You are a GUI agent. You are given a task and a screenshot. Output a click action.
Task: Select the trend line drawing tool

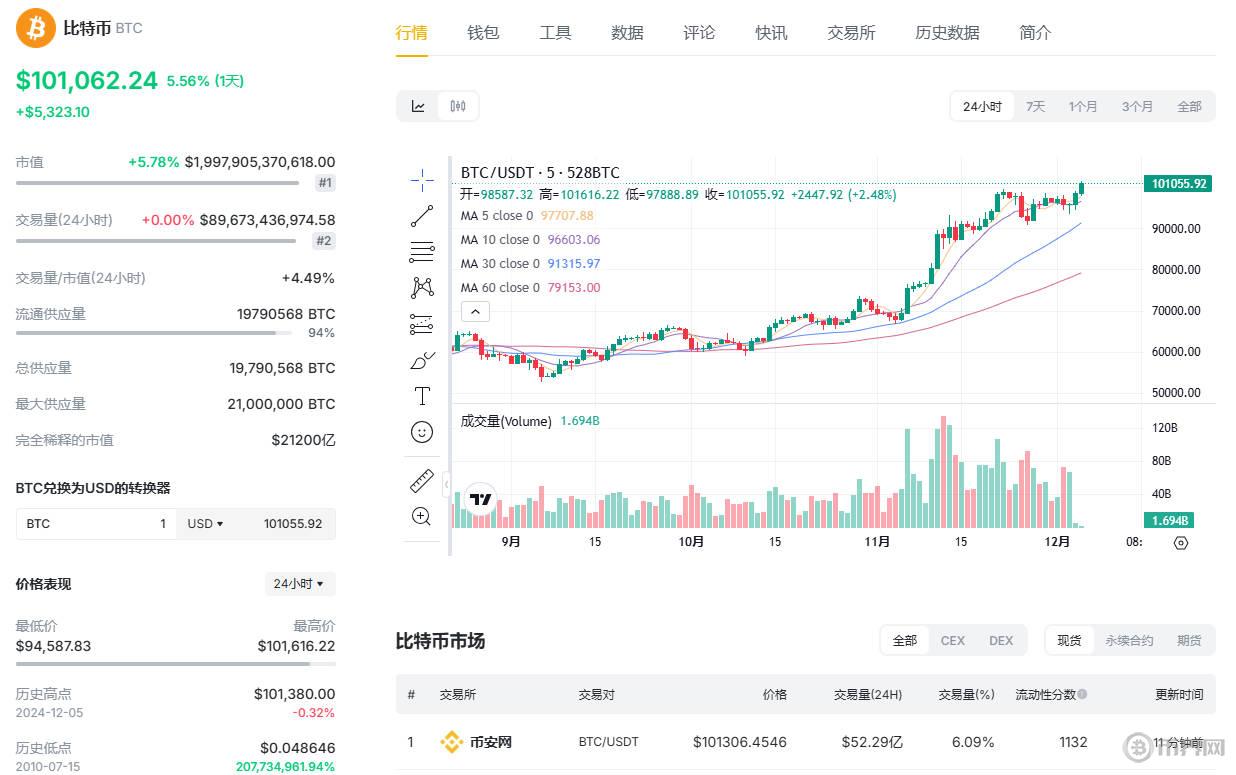pos(422,216)
